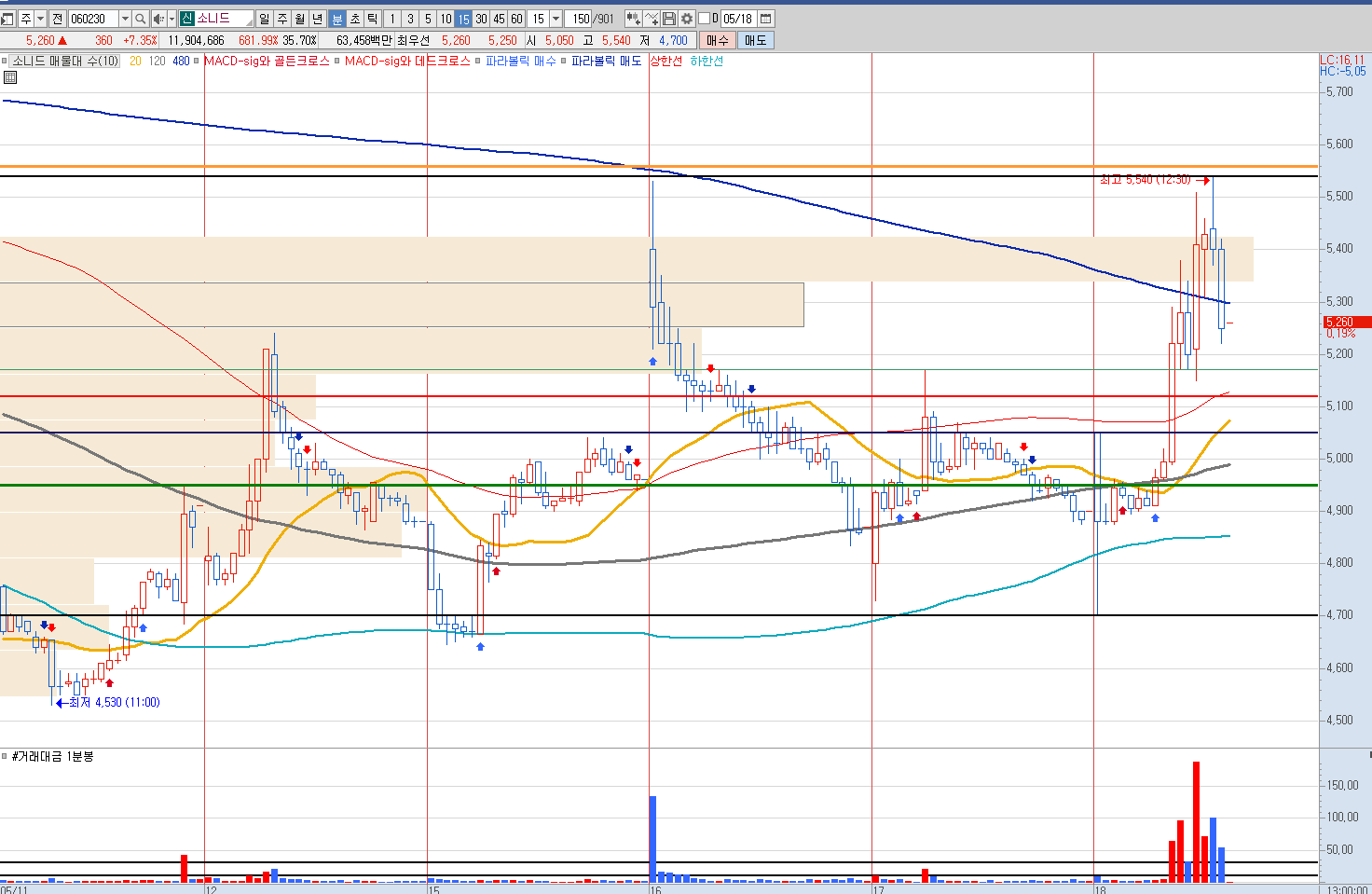Click the +7.35% change rate value
The image size is (1372, 894).
click(141, 40)
